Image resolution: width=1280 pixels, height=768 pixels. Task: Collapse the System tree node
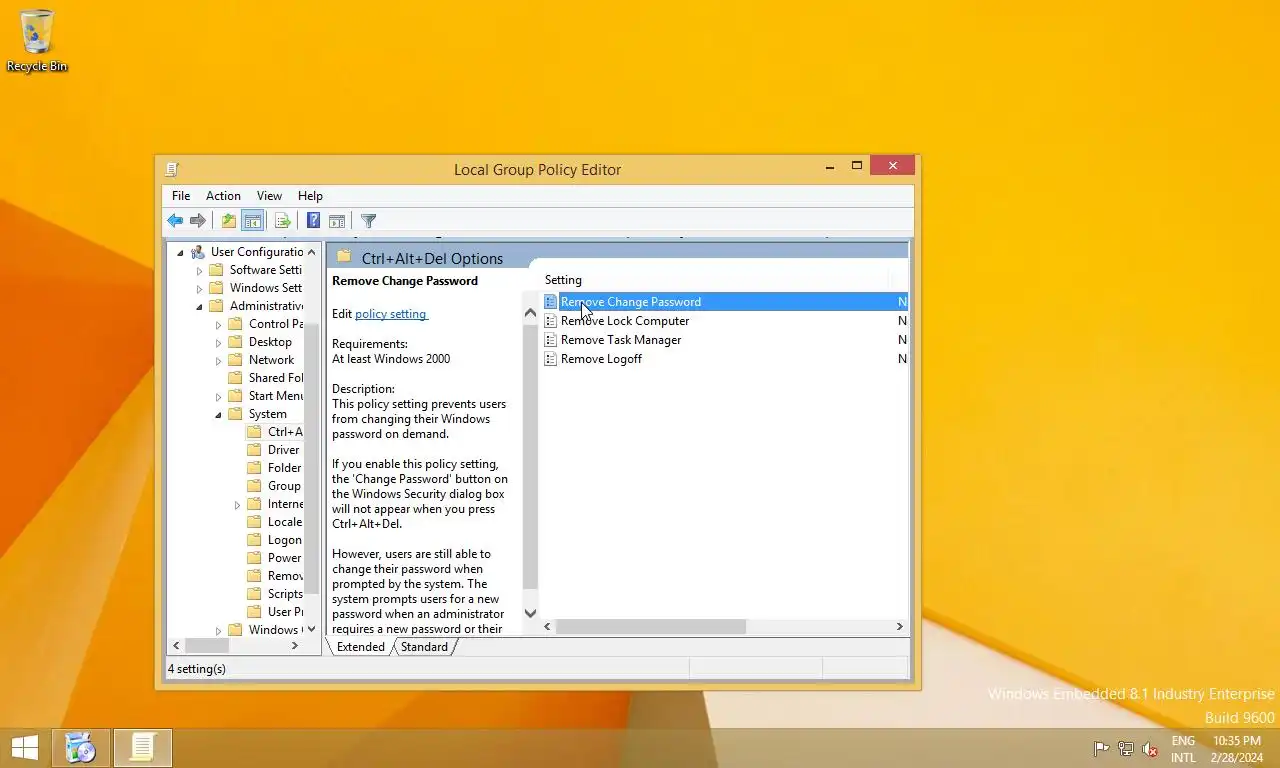pyautogui.click(x=218, y=414)
